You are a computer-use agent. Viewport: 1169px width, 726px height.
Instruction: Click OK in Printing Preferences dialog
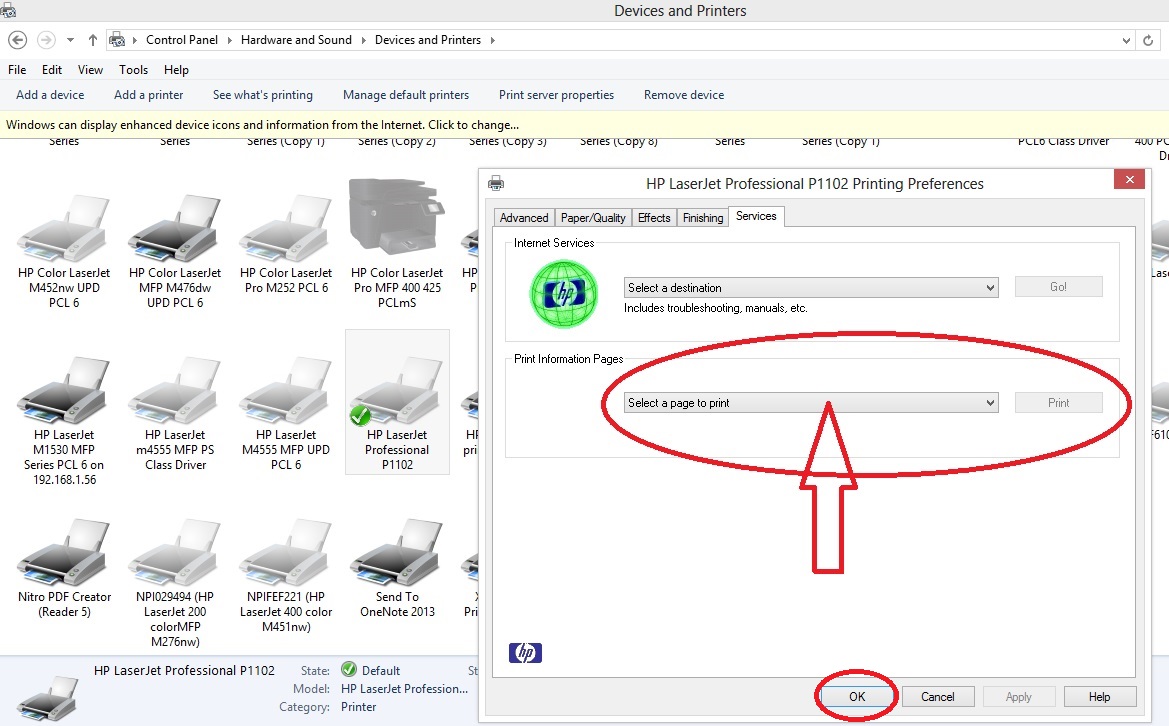tap(857, 697)
